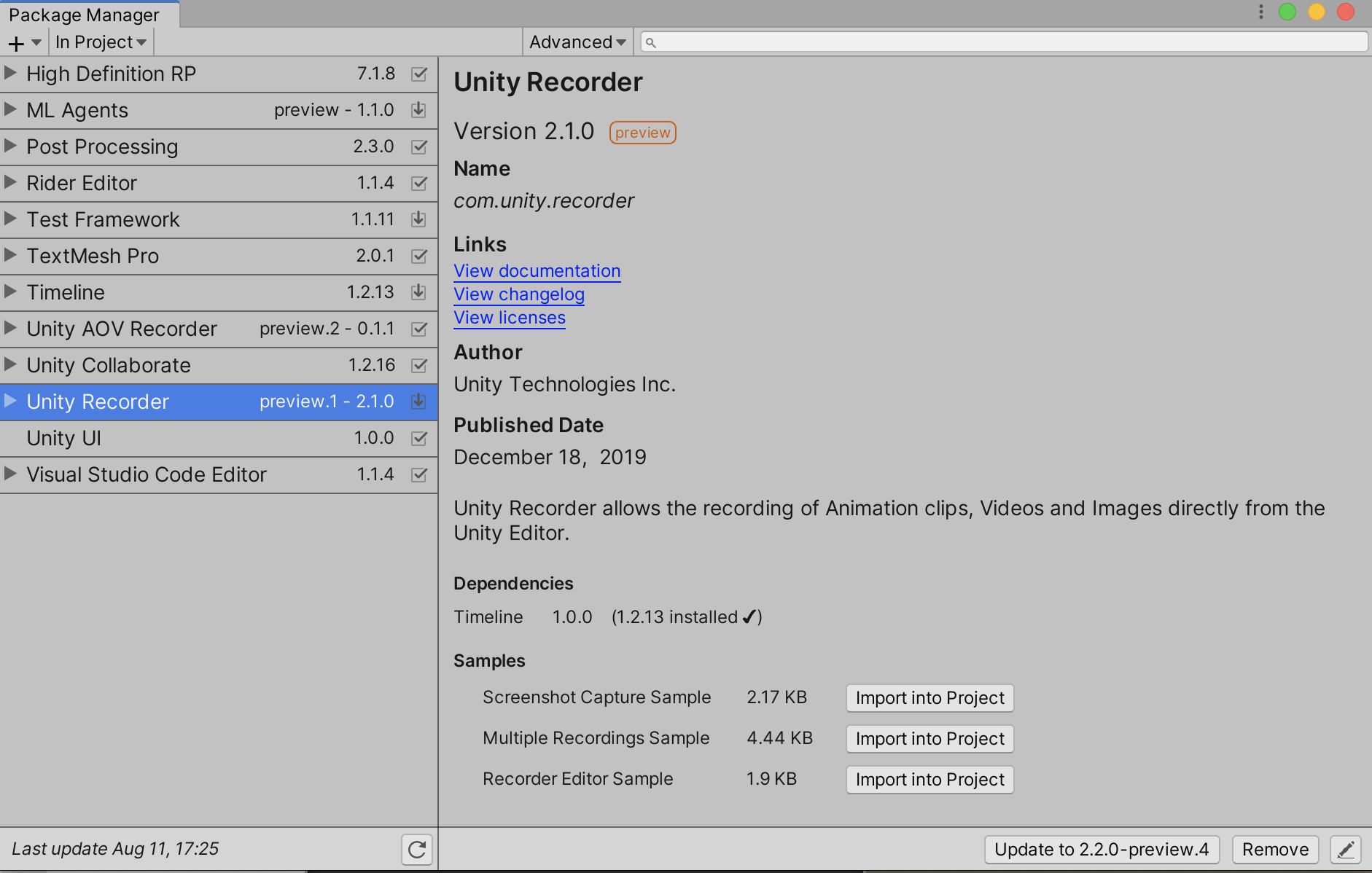Select the TextMesh Pro package
Image resolution: width=1372 pixels, height=873 pixels.
(219, 256)
